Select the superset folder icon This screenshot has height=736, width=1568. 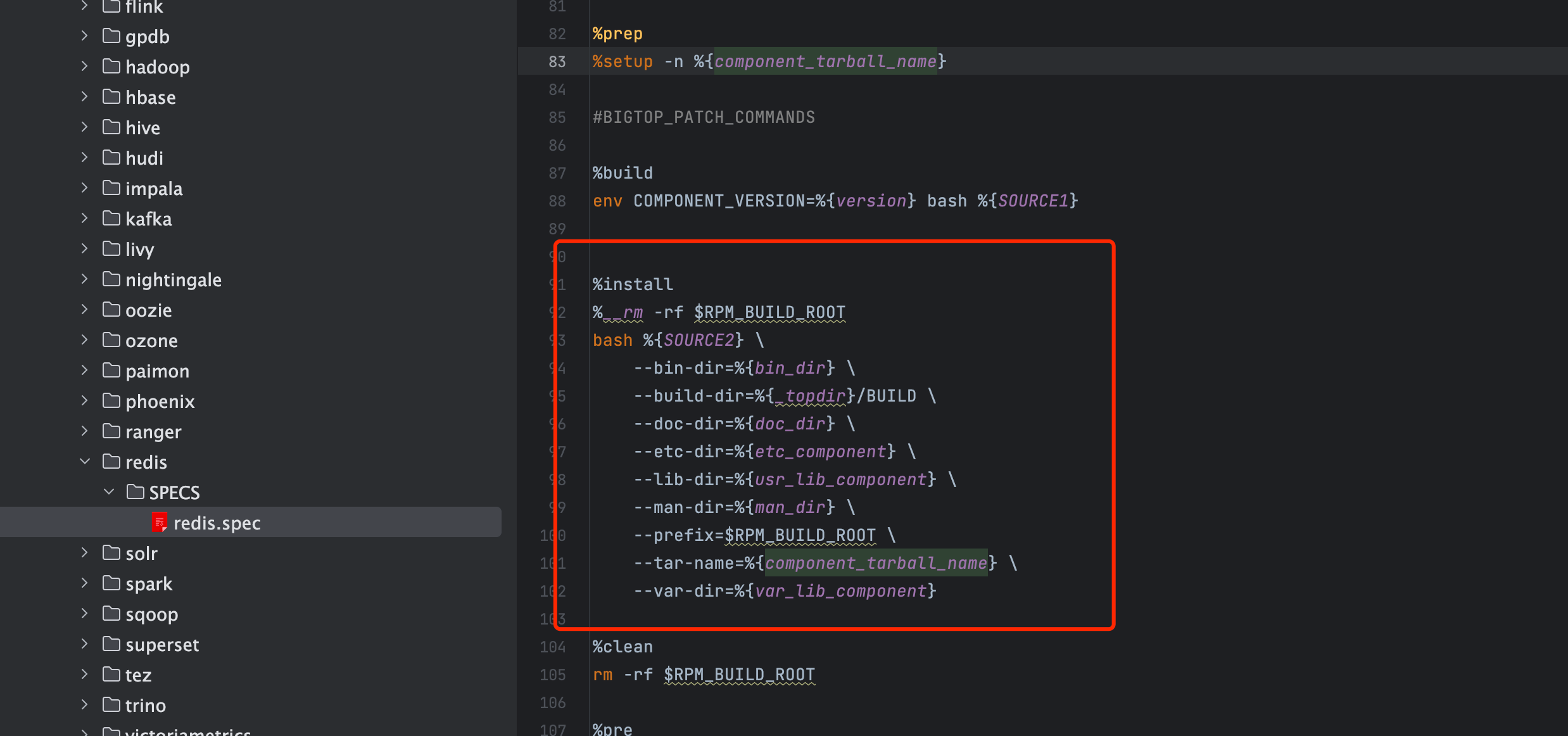(x=111, y=644)
